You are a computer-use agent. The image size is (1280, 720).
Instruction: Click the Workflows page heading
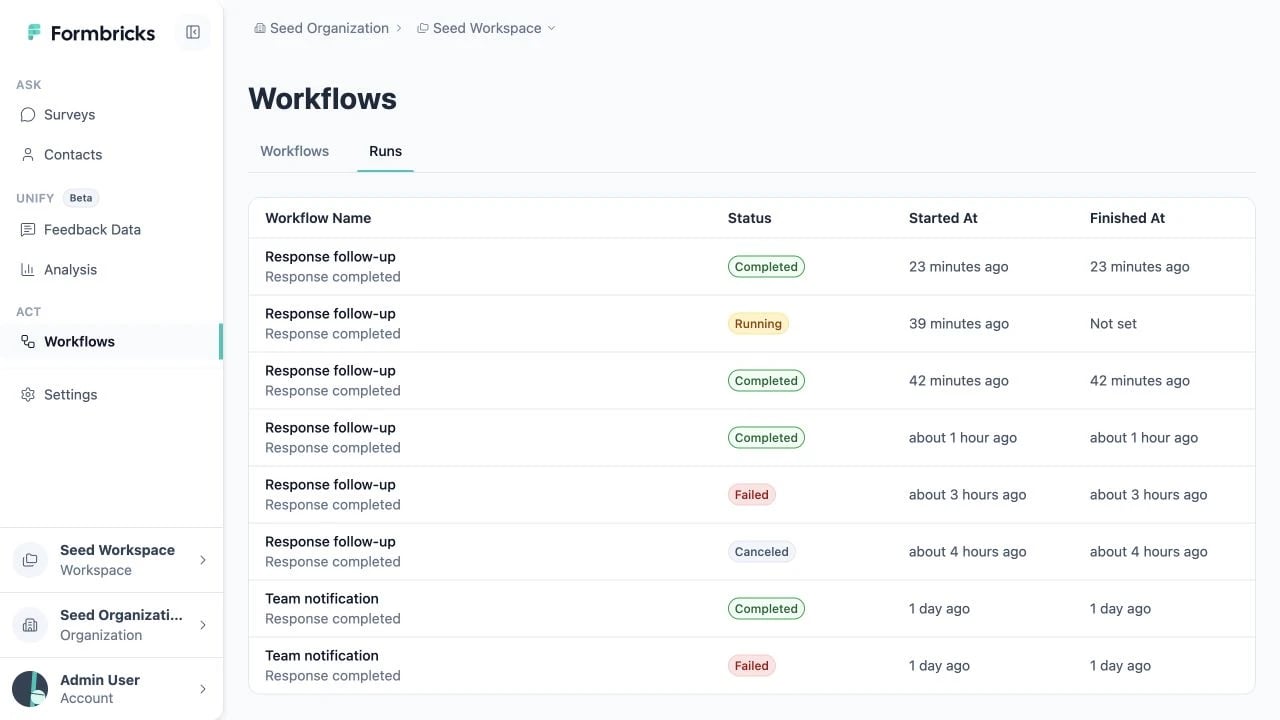[x=322, y=98]
